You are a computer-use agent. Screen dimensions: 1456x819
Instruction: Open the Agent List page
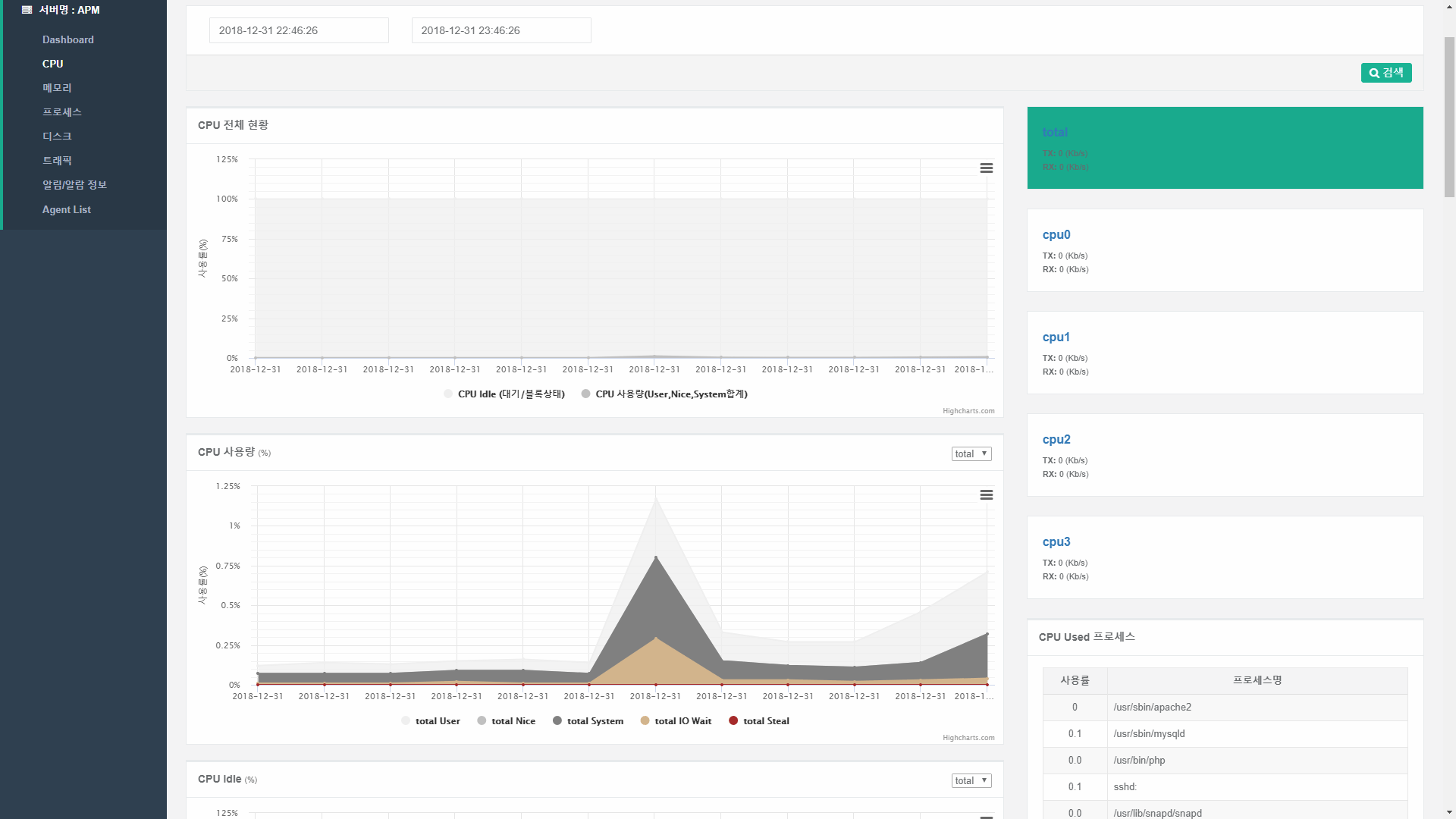click(x=67, y=210)
